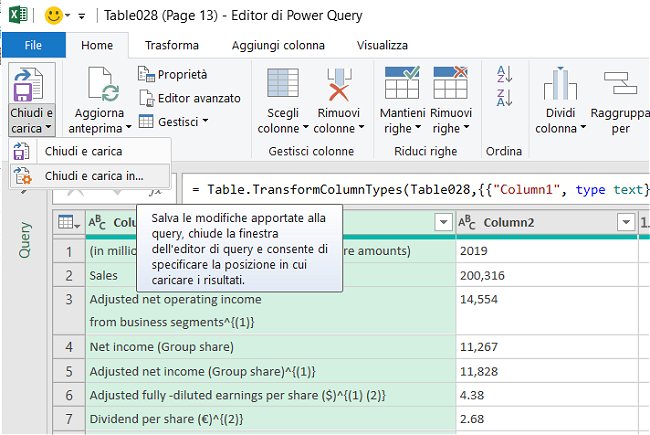
Task: Open the Column2 filter dropdown
Action: point(626,222)
